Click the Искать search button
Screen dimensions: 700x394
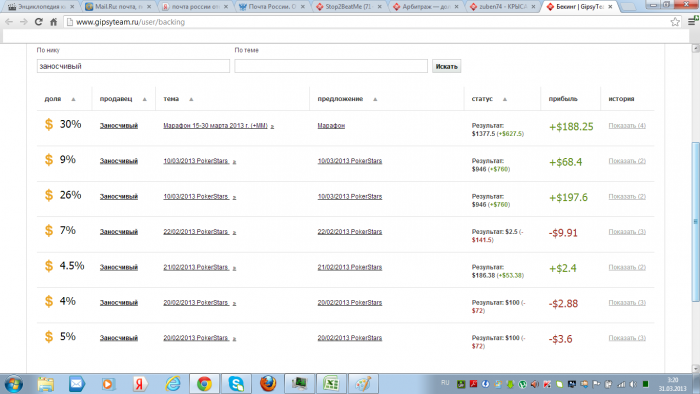point(446,66)
